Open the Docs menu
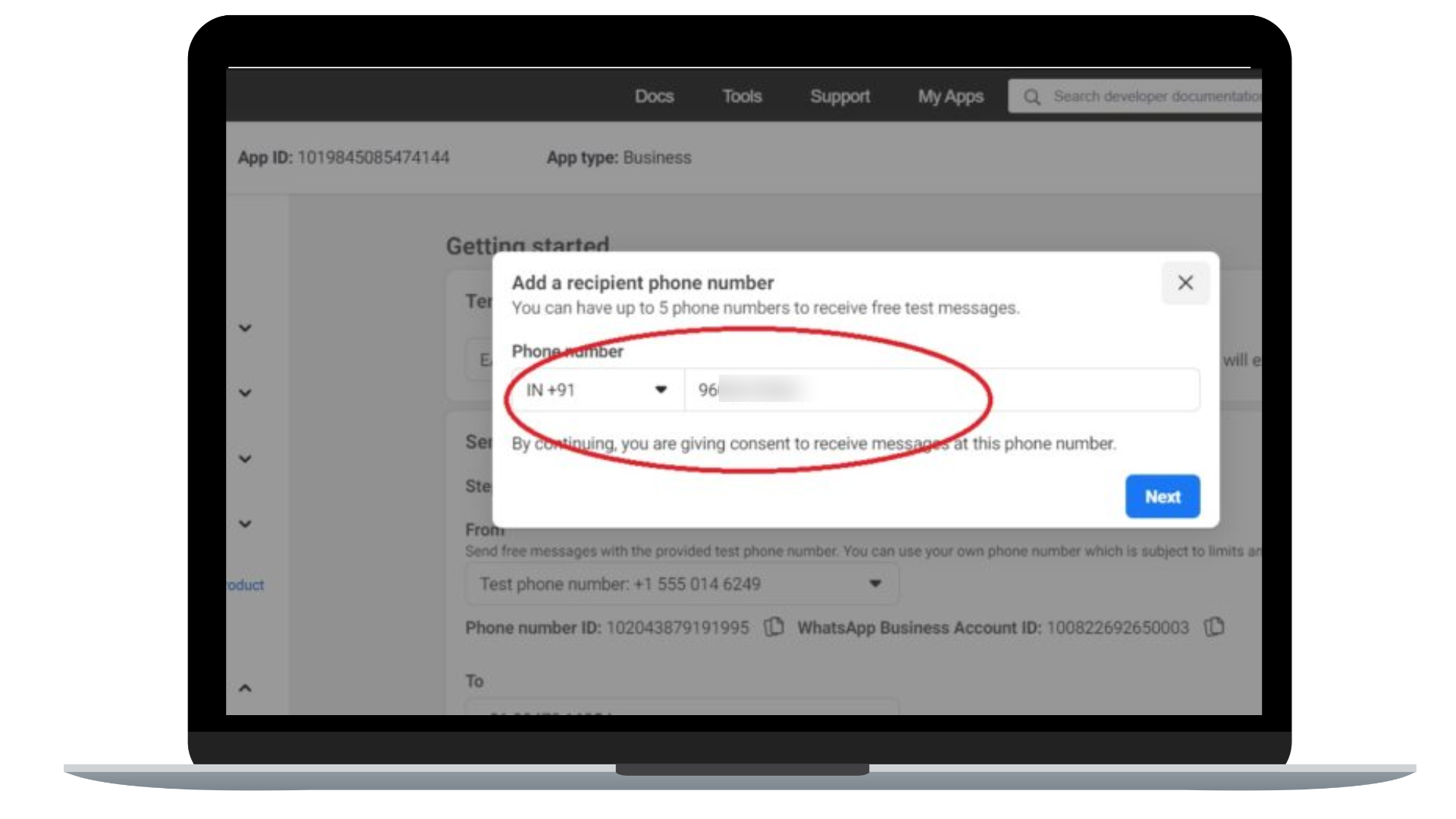 pos(654,96)
